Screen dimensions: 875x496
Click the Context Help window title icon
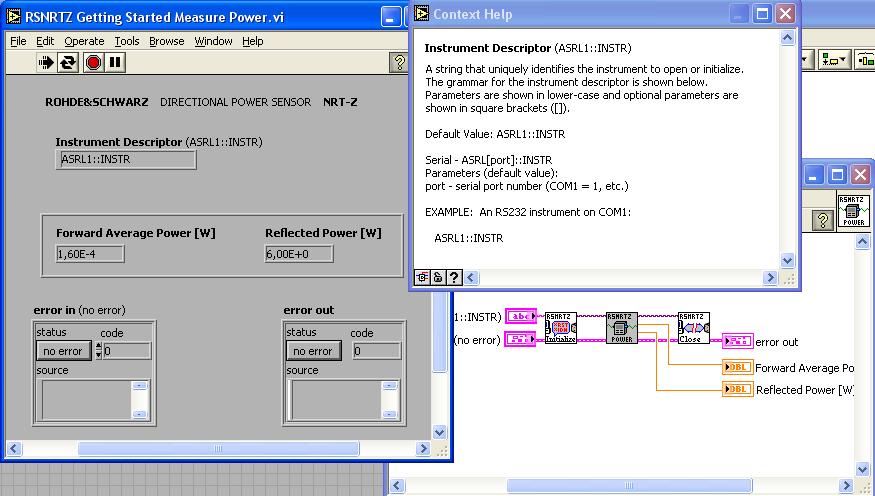tap(422, 13)
